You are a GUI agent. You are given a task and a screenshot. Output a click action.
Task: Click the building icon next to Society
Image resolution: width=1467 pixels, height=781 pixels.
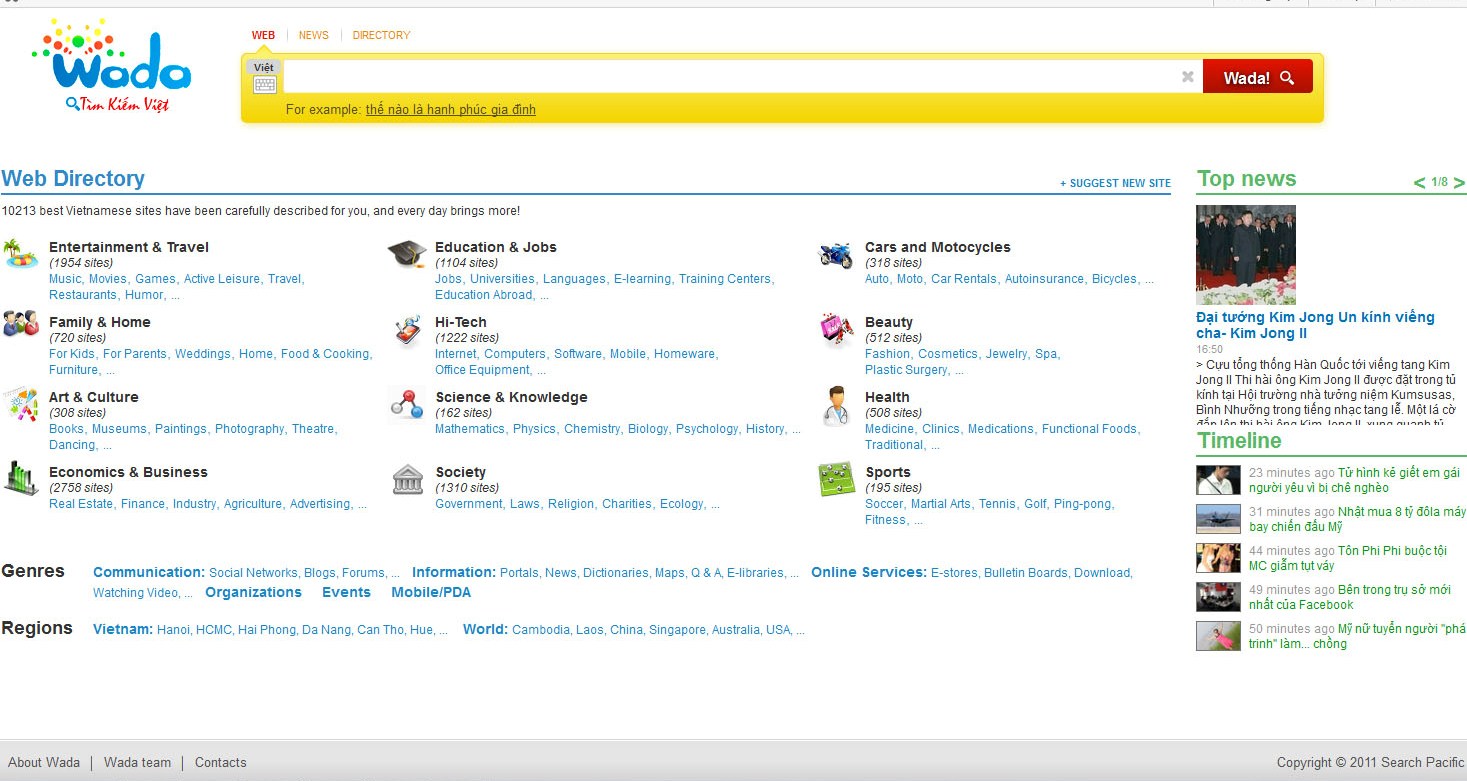click(407, 479)
